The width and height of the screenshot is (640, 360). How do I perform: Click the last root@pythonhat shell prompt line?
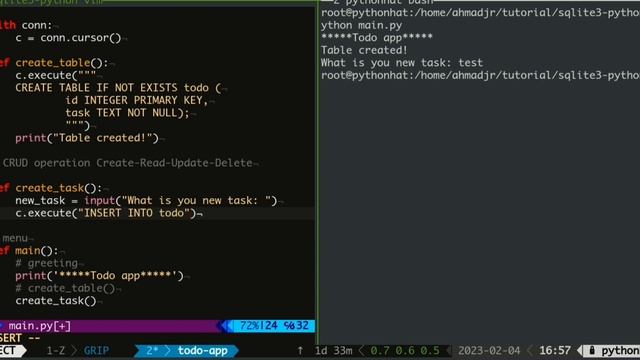point(480,75)
